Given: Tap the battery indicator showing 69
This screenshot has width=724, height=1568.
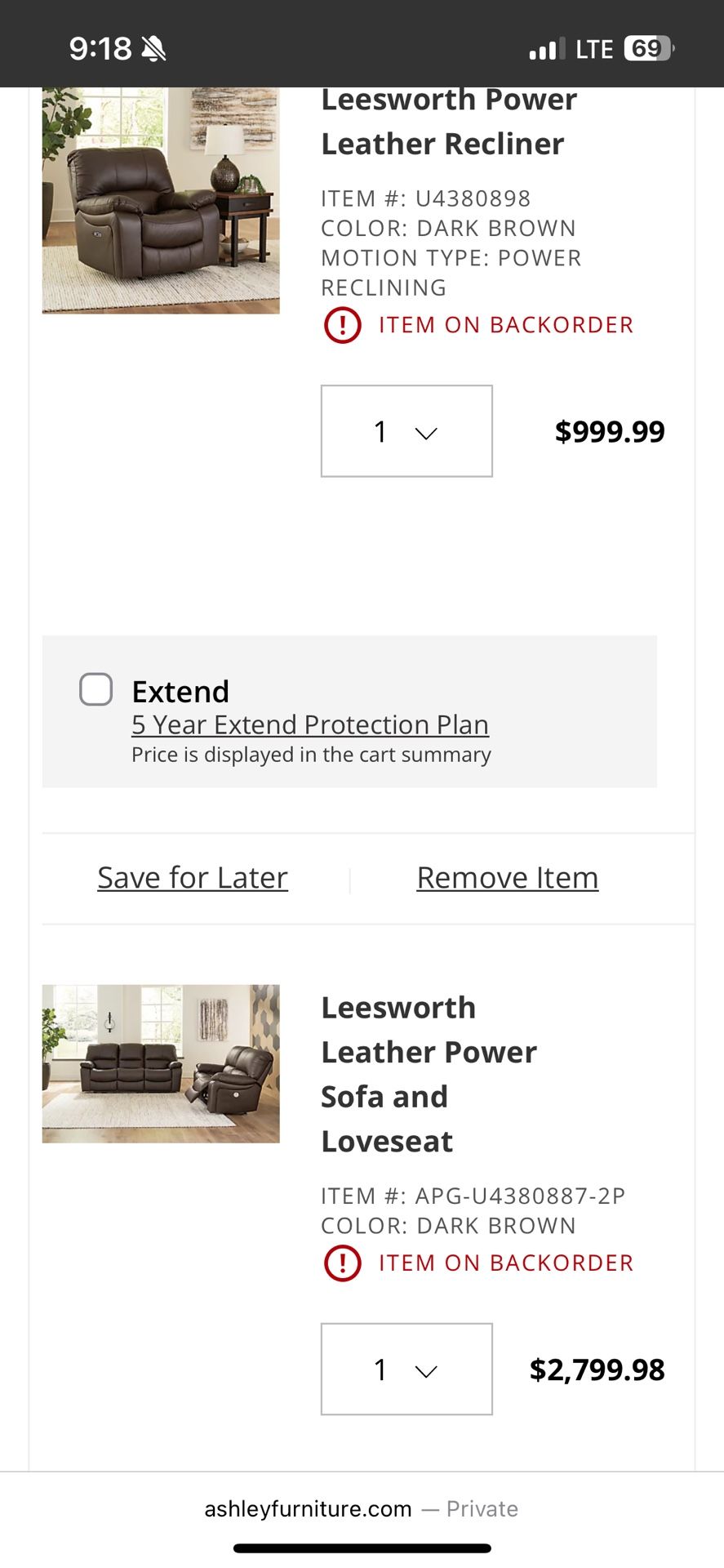Looking at the screenshot, I should (644, 48).
